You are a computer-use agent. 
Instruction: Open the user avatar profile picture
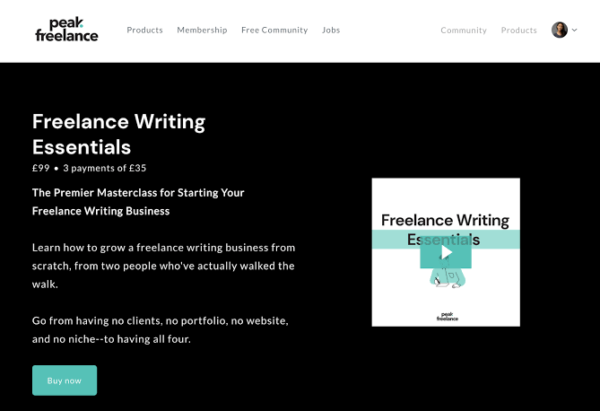pos(559,30)
